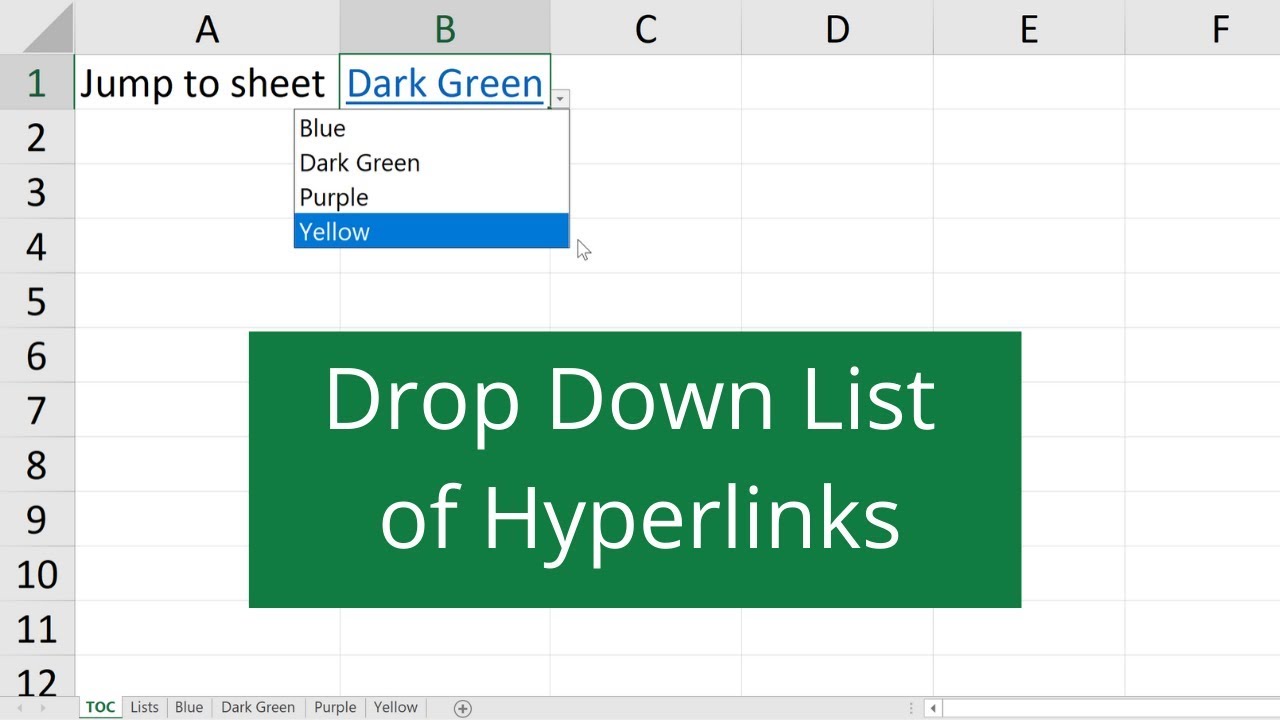Open the data validation dropdown on cell B1
Image resolution: width=1280 pixels, height=720 pixels.
[x=560, y=98]
